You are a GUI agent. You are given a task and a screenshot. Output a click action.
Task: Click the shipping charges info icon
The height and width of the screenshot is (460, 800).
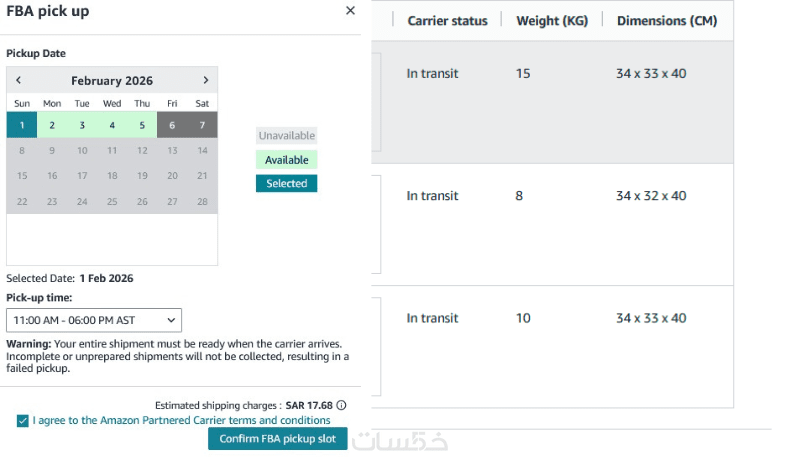coord(341,405)
